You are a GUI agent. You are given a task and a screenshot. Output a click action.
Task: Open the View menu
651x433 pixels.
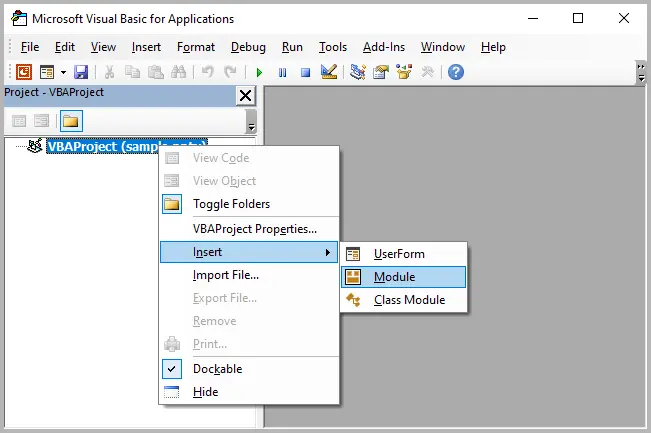[x=103, y=47]
